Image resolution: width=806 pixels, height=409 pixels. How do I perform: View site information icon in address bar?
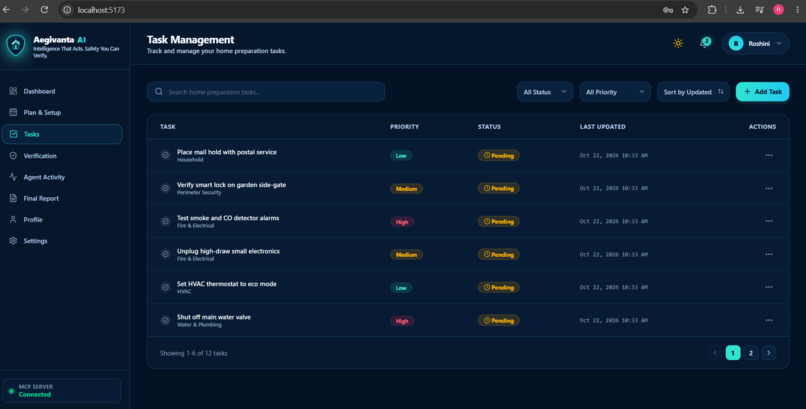coord(67,10)
